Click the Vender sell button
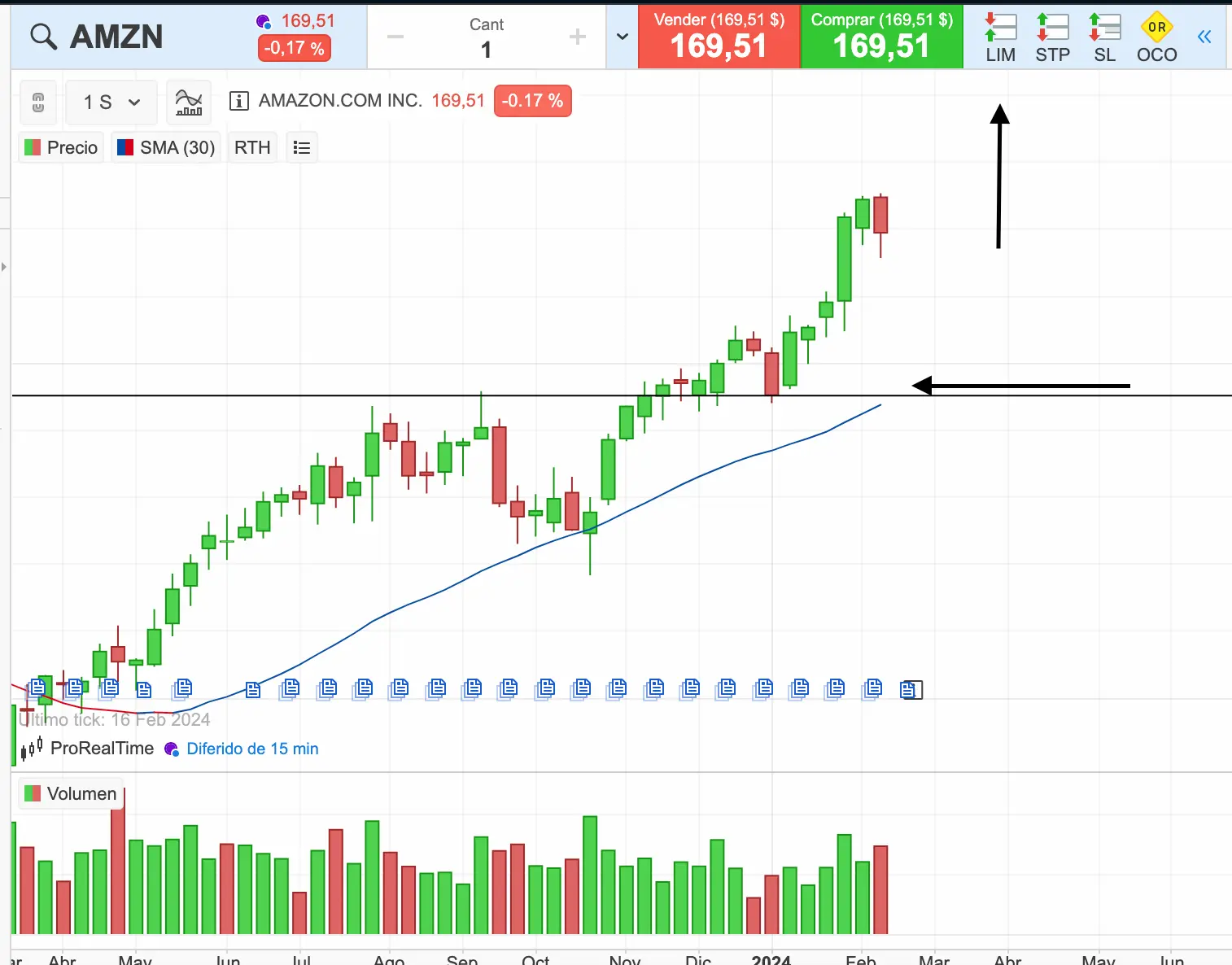Image resolution: width=1232 pixels, height=965 pixels. click(719, 37)
